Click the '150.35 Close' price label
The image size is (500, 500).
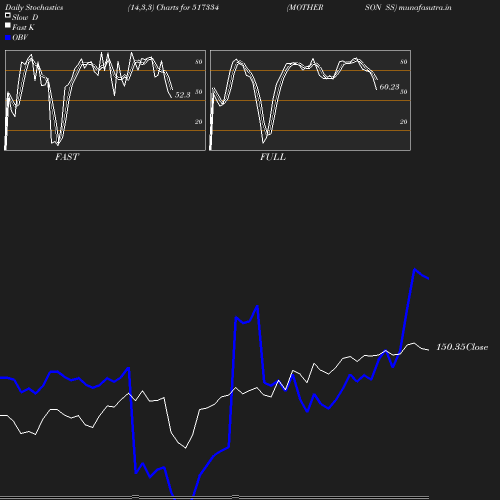point(462,347)
